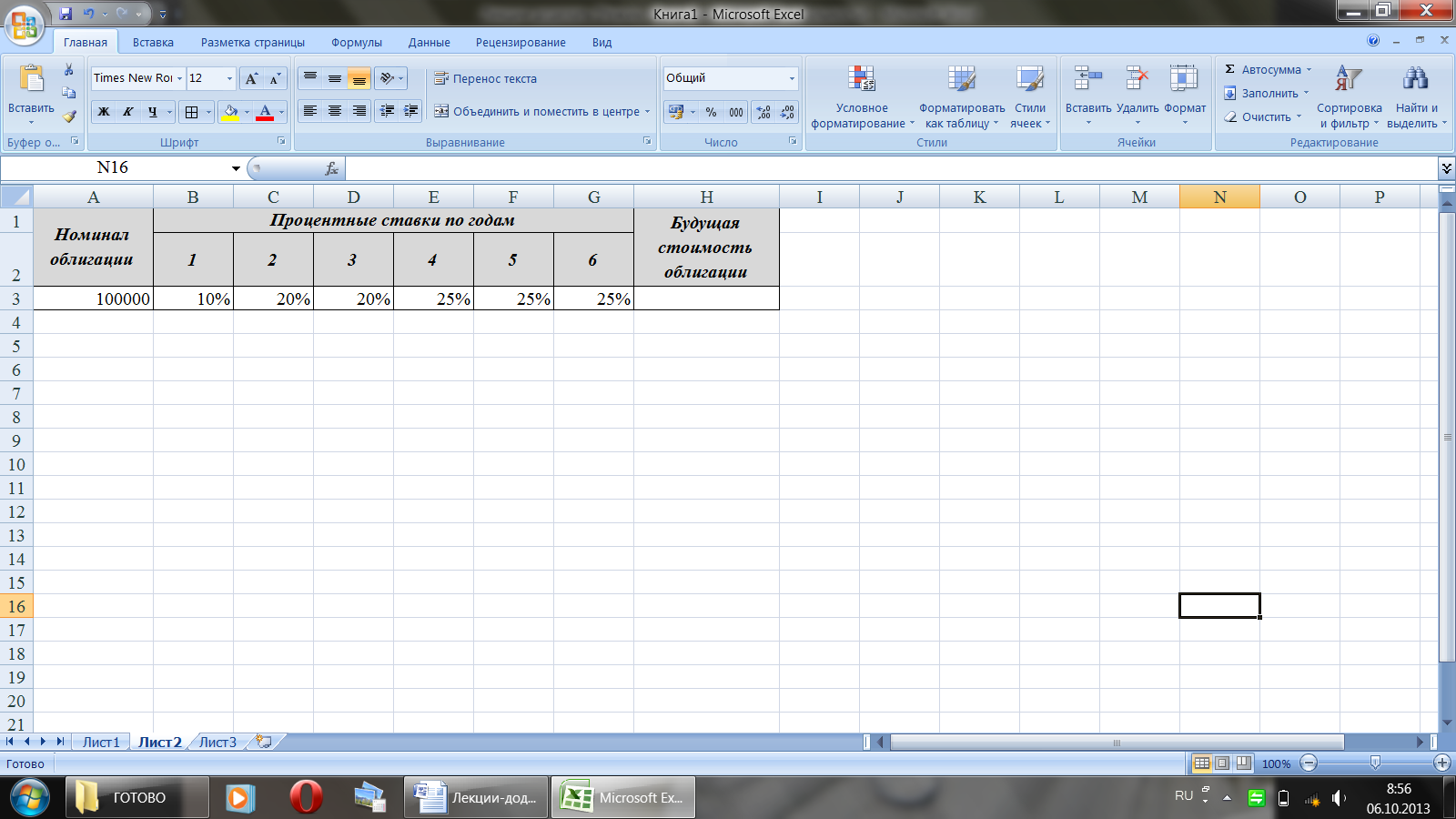The height and width of the screenshot is (819, 1456).
Task: Toggle bottom vertical alignment
Action: 359,78
